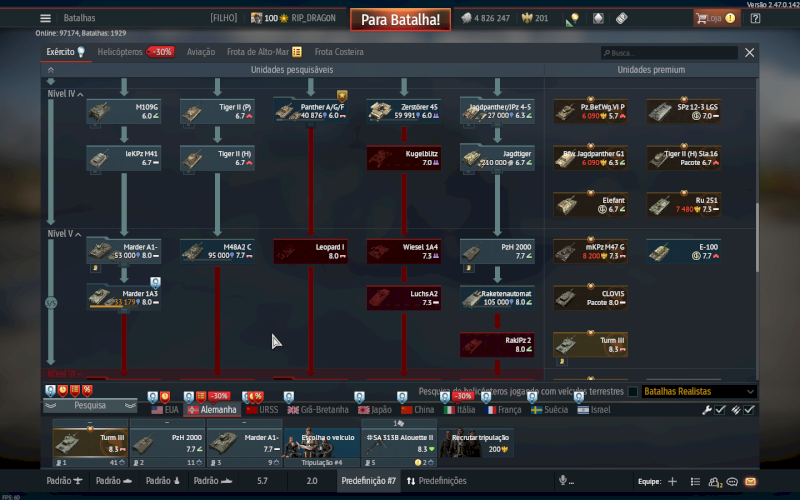
Task: Select the Jagdtiger vehicle in tree
Action: point(495,157)
